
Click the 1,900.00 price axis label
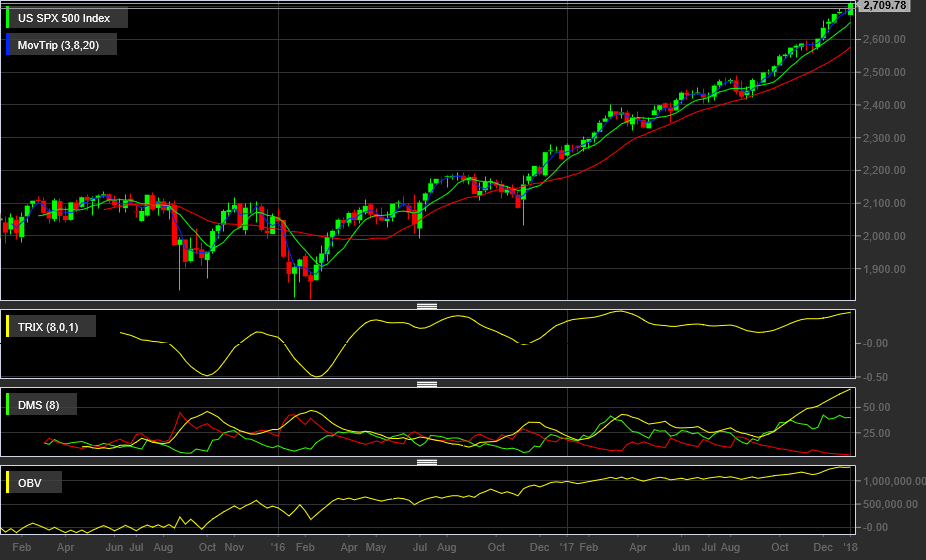click(x=884, y=269)
